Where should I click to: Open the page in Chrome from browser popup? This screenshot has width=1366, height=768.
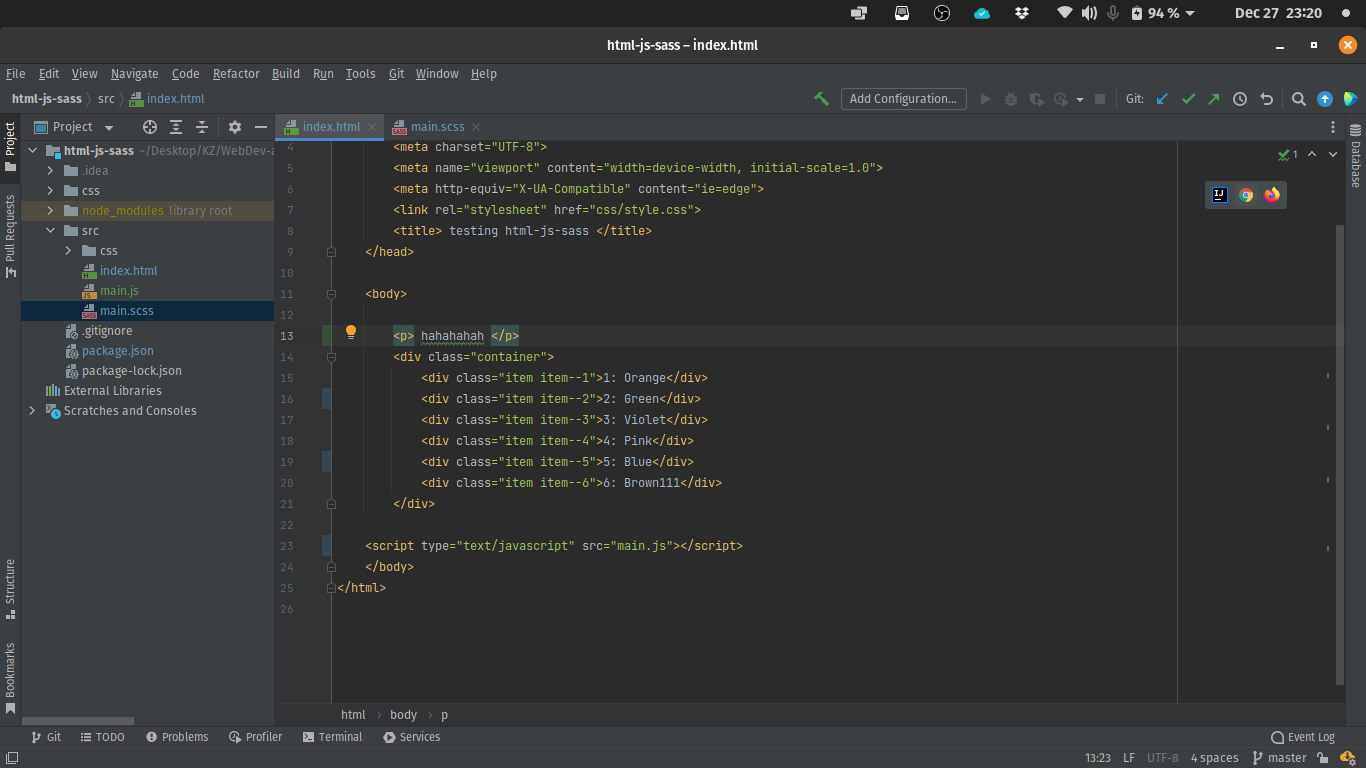[x=1245, y=195]
